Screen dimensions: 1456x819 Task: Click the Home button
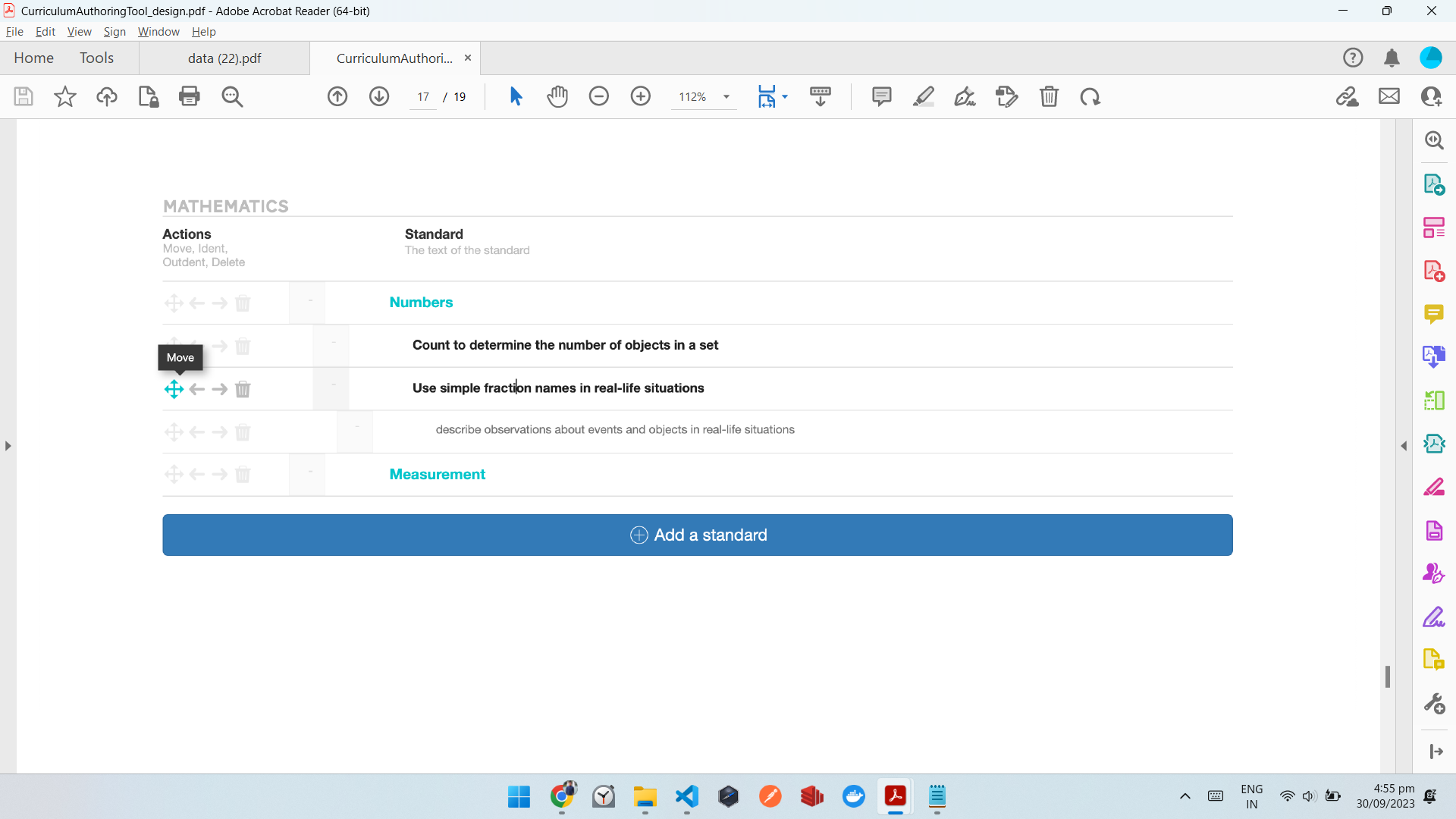coord(33,58)
